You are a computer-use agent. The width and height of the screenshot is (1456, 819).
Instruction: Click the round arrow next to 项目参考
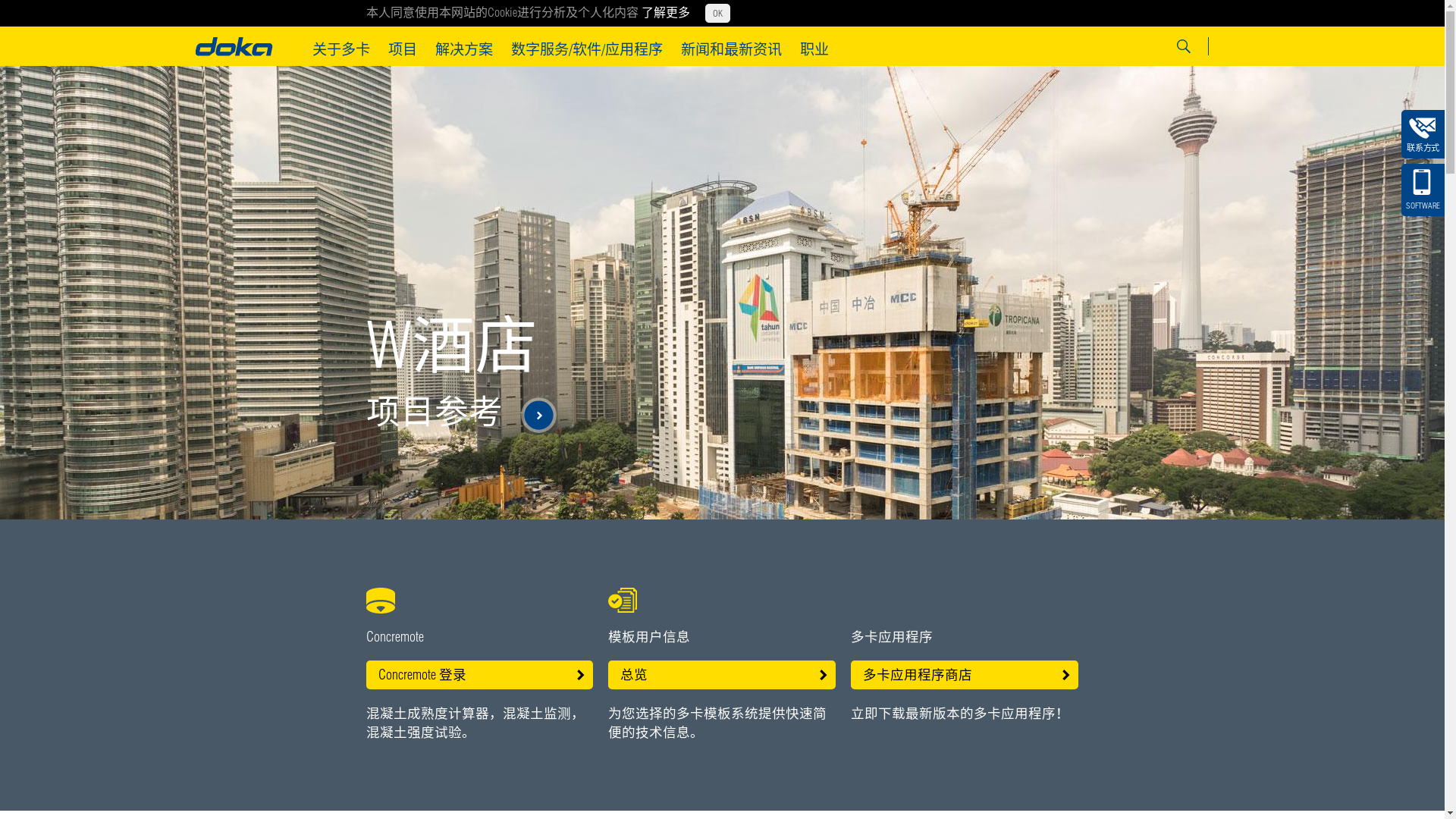[538, 416]
